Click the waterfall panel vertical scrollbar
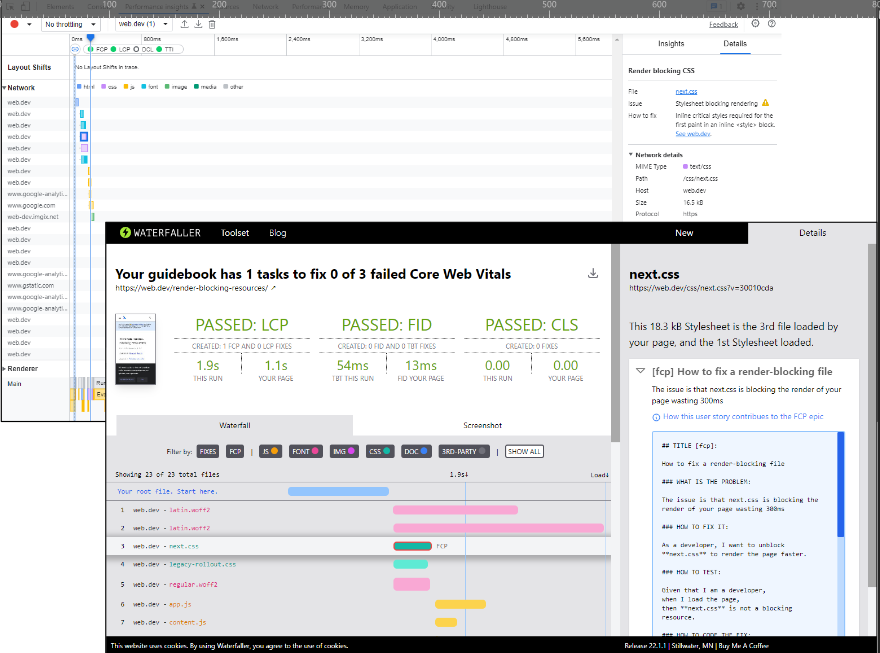The image size is (880, 653). tap(616, 343)
